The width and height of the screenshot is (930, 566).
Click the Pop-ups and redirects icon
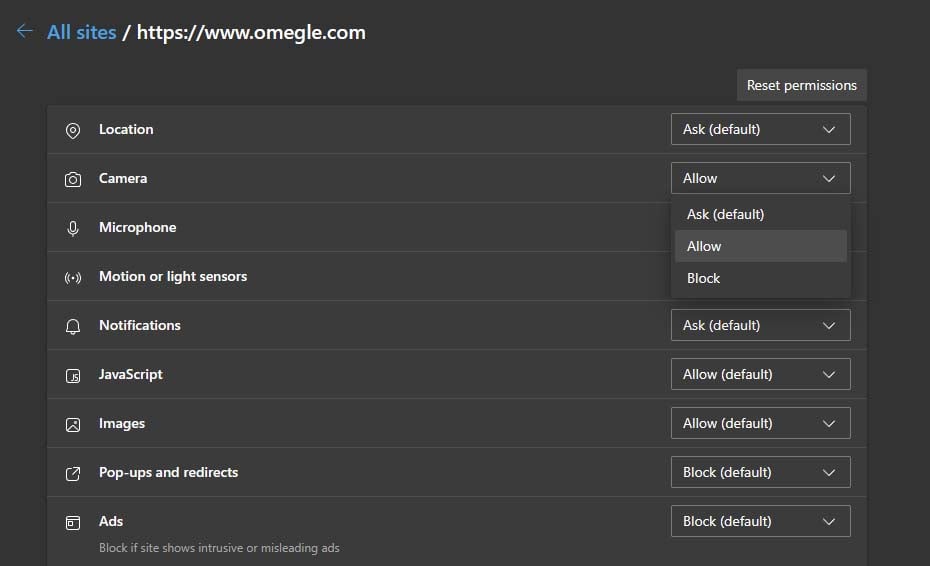[73, 473]
